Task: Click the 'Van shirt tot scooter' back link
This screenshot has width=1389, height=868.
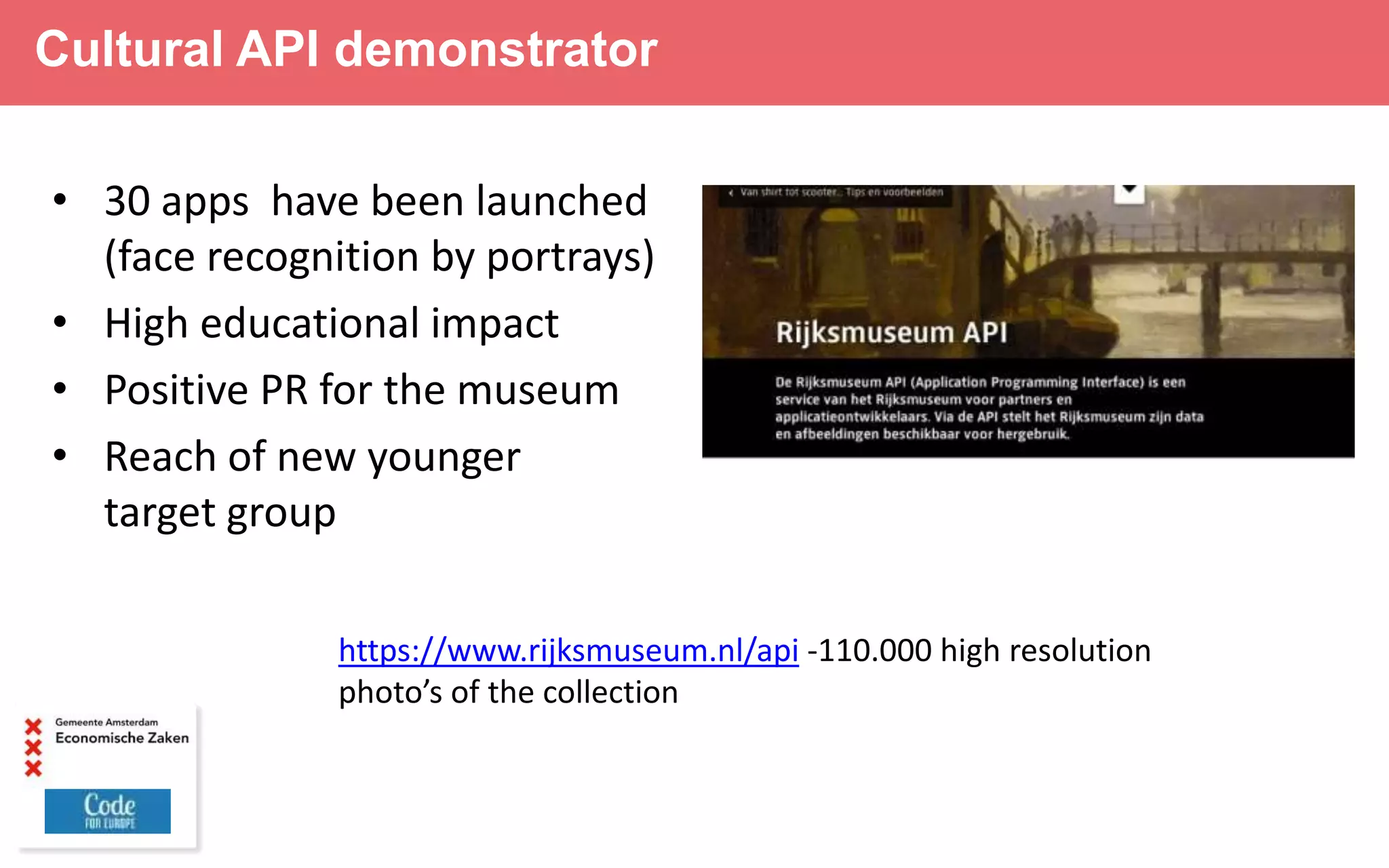Action: point(836,193)
